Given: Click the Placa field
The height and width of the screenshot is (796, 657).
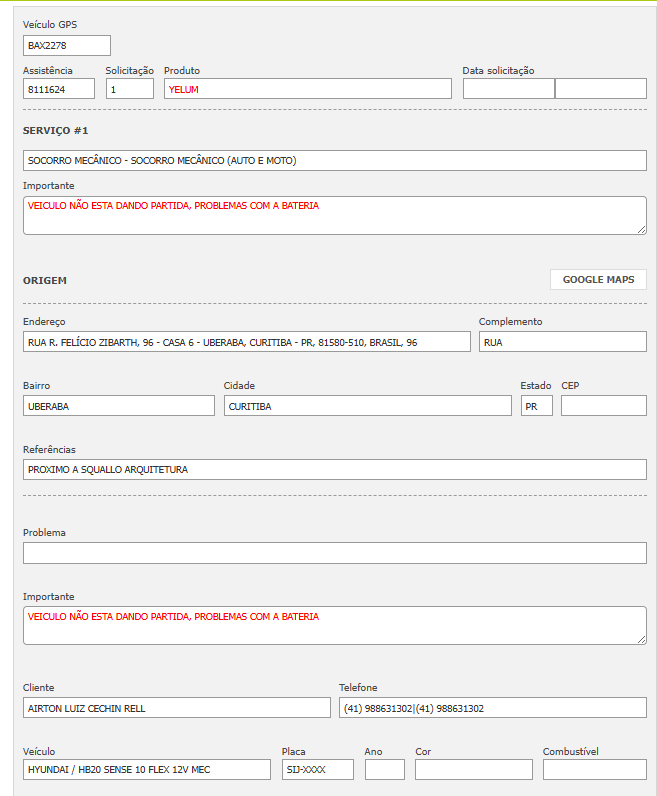Looking at the screenshot, I should pyautogui.click(x=317, y=770).
